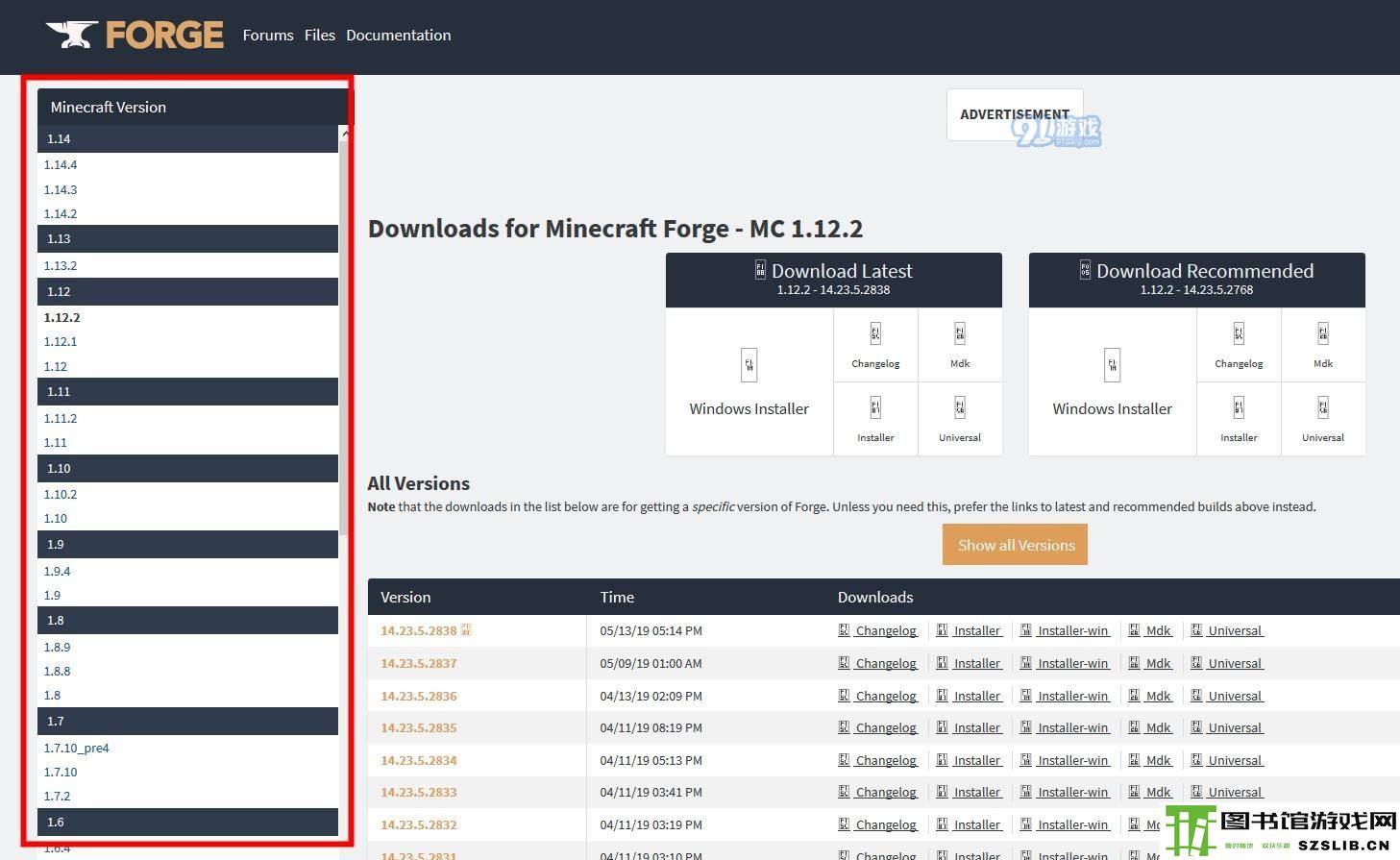This screenshot has height=860, width=1400.
Task: Collapse the 1.10 version group header
Action: [x=187, y=468]
